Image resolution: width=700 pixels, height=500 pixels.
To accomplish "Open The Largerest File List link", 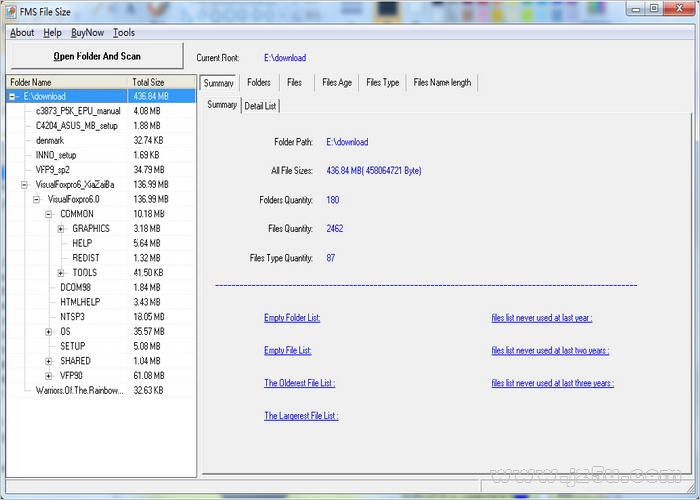I will click(301, 416).
